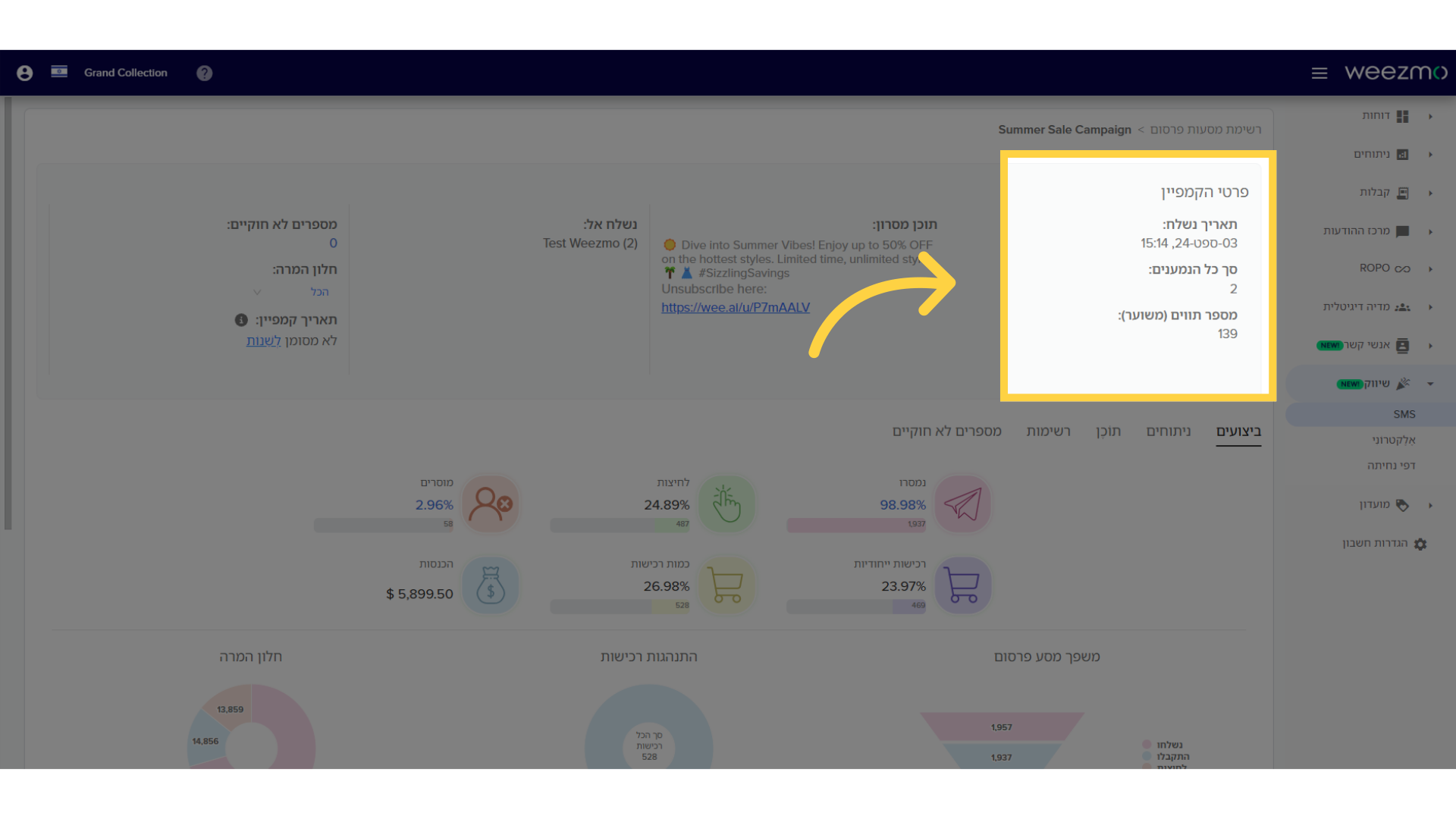The width and height of the screenshot is (1456, 819).
Task: Click the 24.89% clicks value
Action: coord(667,505)
